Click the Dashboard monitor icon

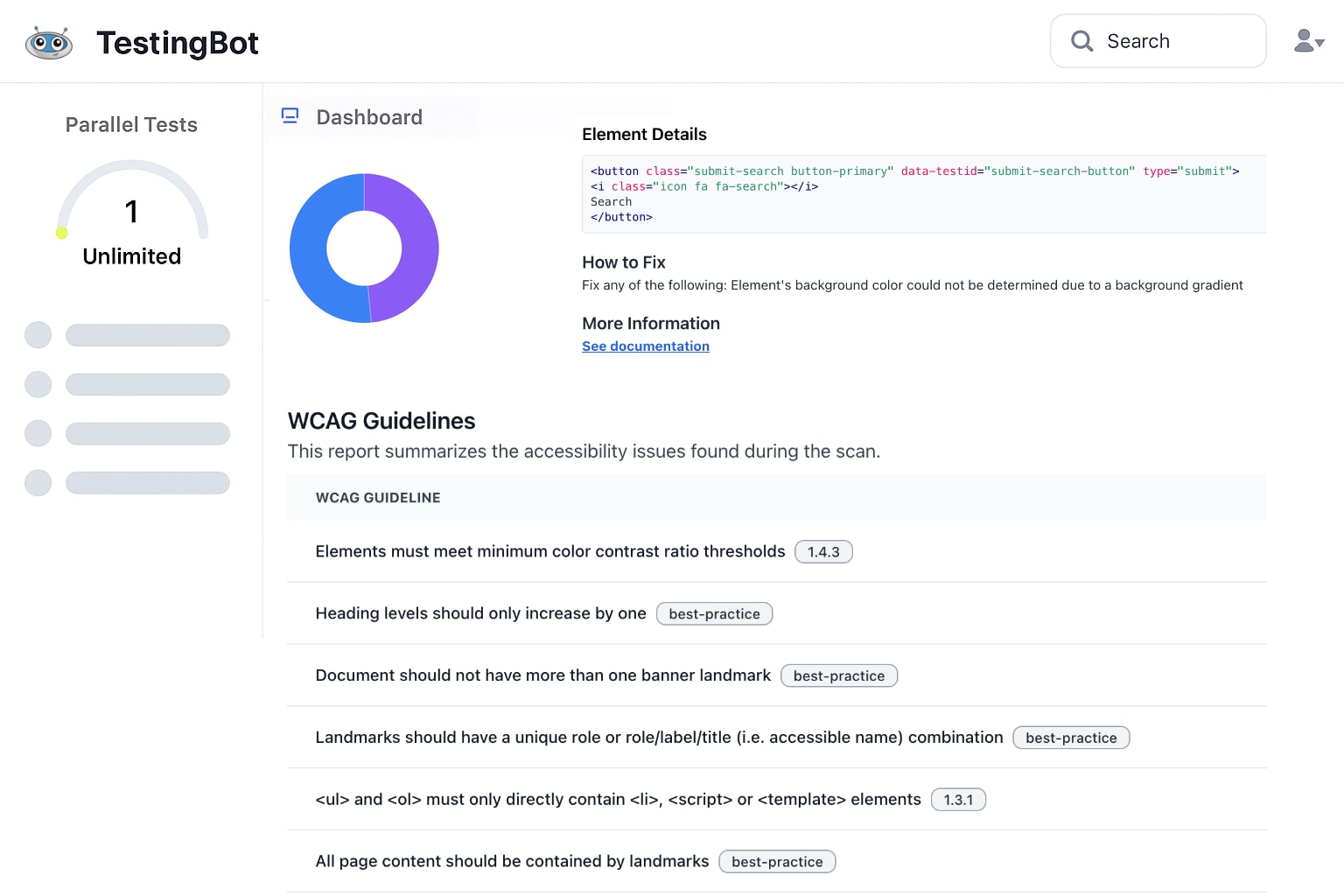290,115
